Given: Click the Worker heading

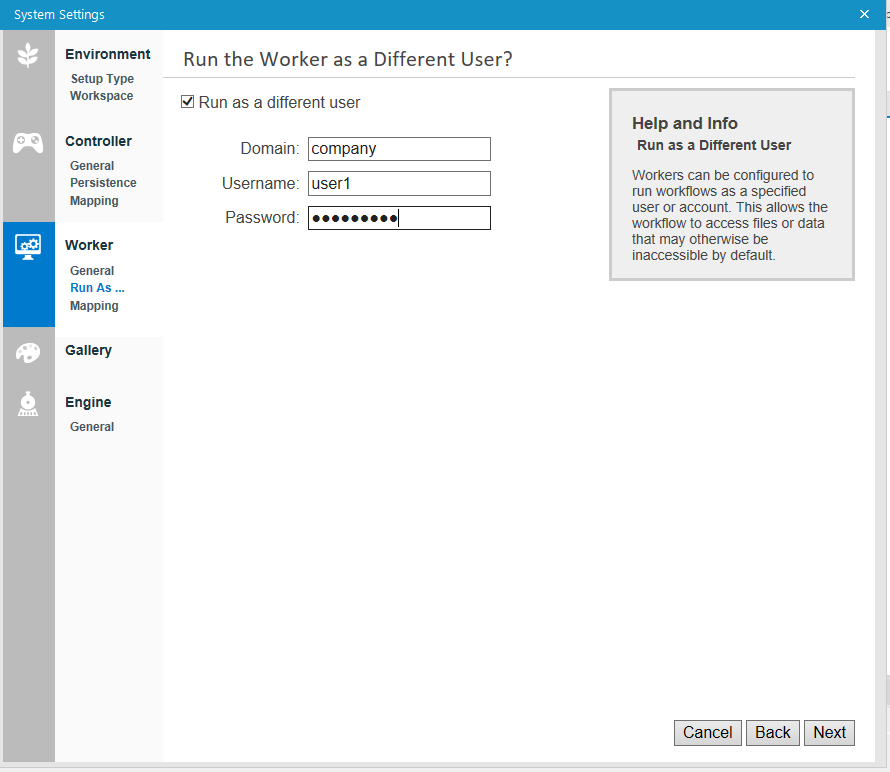Looking at the screenshot, I should click(x=89, y=245).
